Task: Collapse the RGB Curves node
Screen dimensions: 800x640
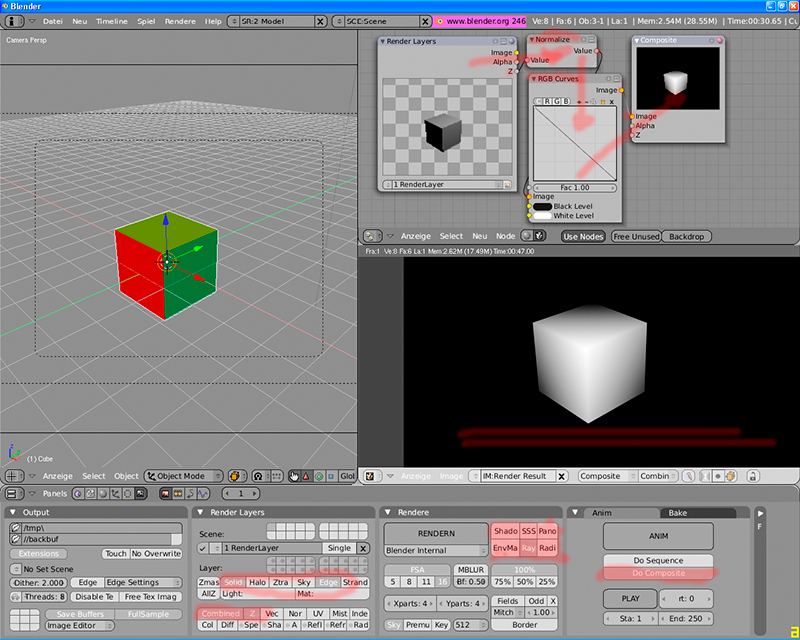Action: pos(534,79)
